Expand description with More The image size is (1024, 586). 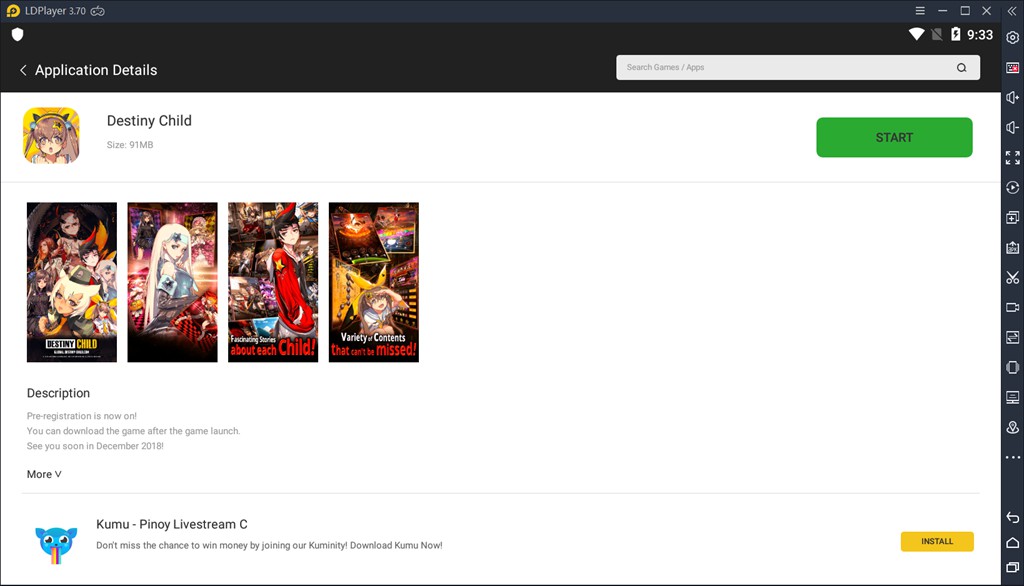(44, 474)
